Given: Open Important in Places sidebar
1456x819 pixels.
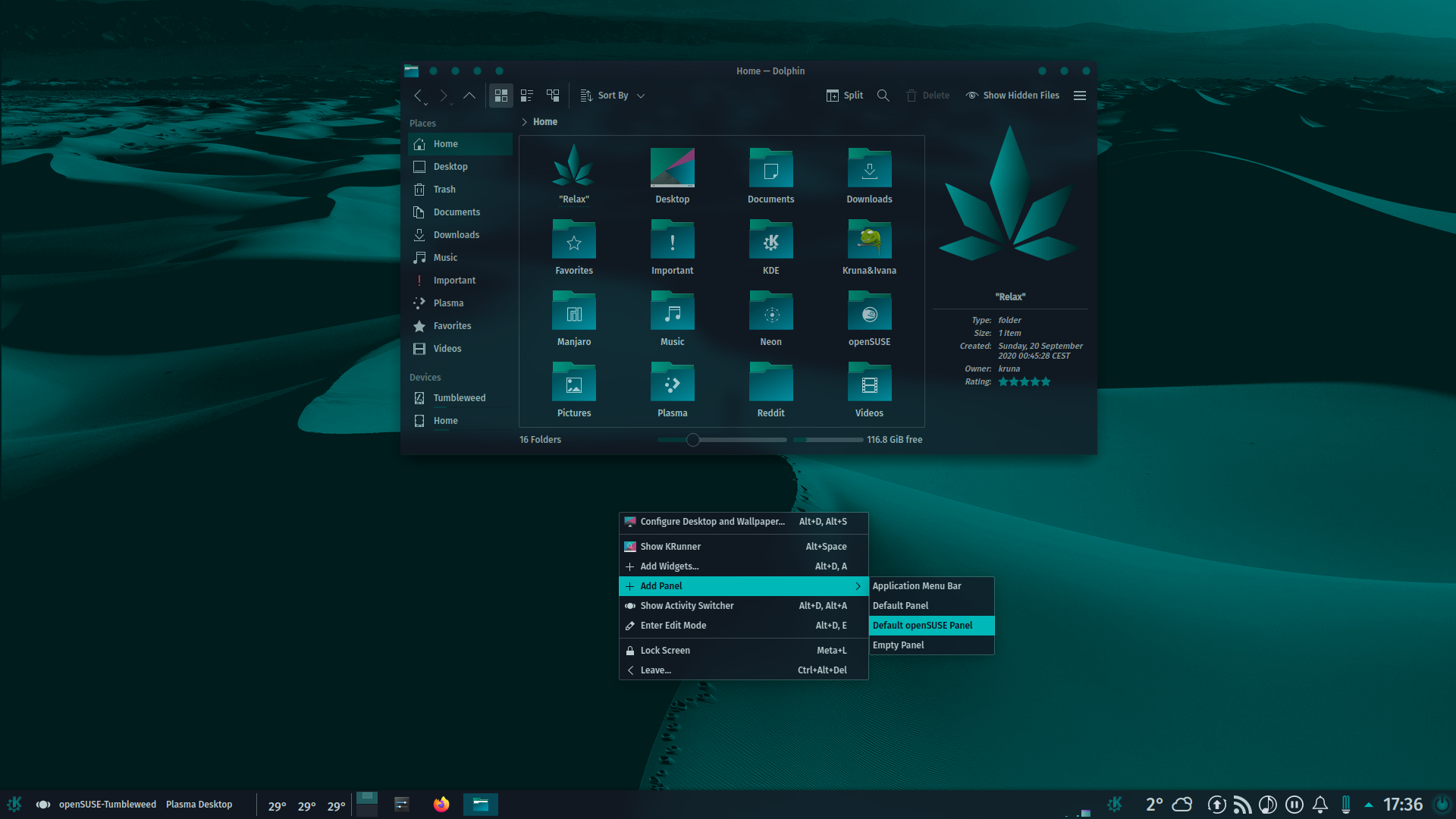Looking at the screenshot, I should click(x=460, y=281).
